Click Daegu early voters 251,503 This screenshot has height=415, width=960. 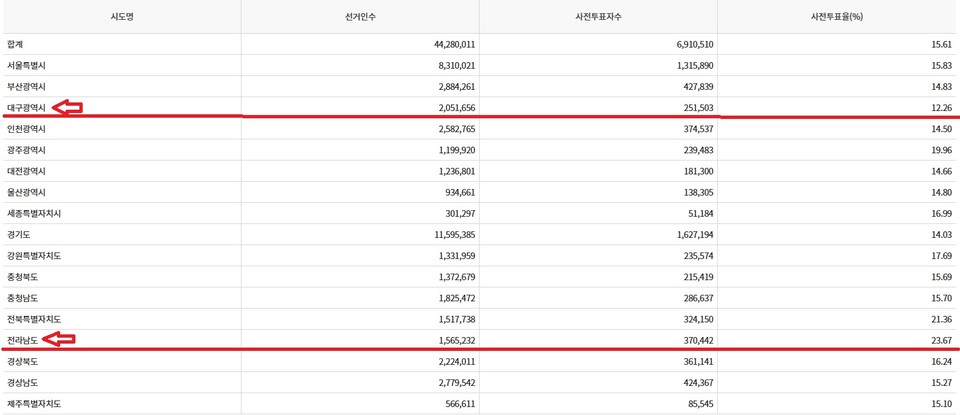pyautogui.click(x=699, y=108)
